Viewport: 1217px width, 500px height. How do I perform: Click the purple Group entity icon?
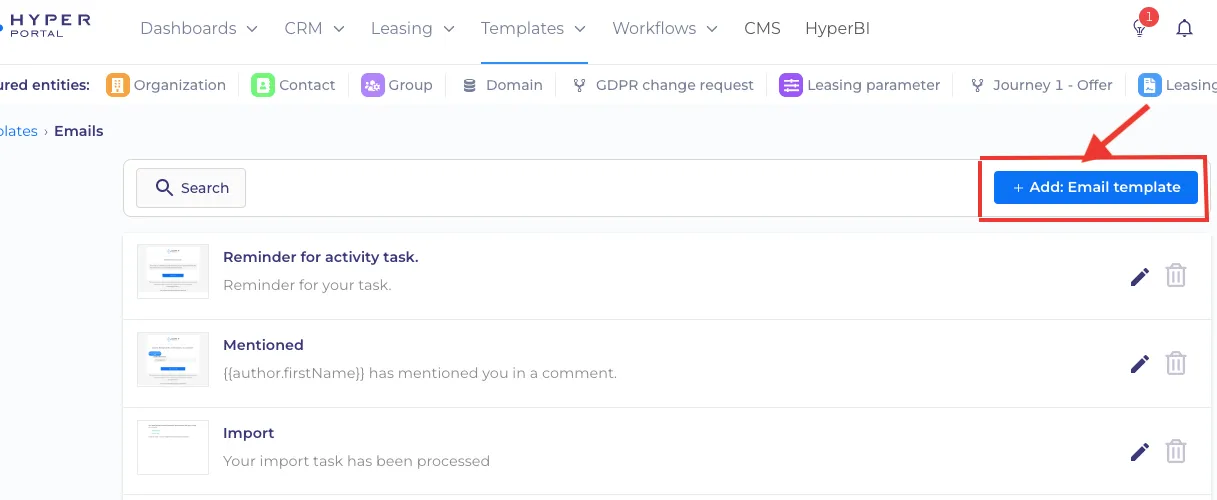[373, 85]
